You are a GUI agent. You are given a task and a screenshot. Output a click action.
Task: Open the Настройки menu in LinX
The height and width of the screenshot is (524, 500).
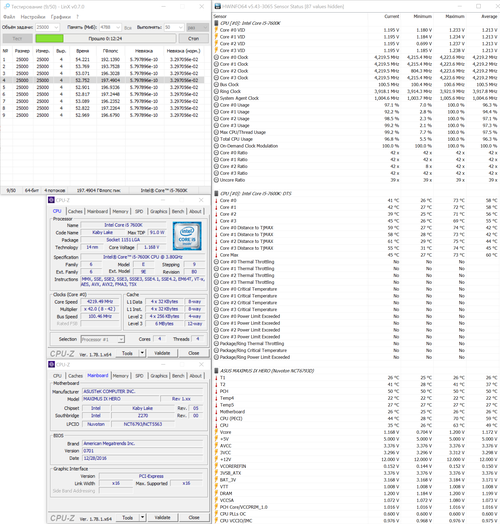pos(33,17)
